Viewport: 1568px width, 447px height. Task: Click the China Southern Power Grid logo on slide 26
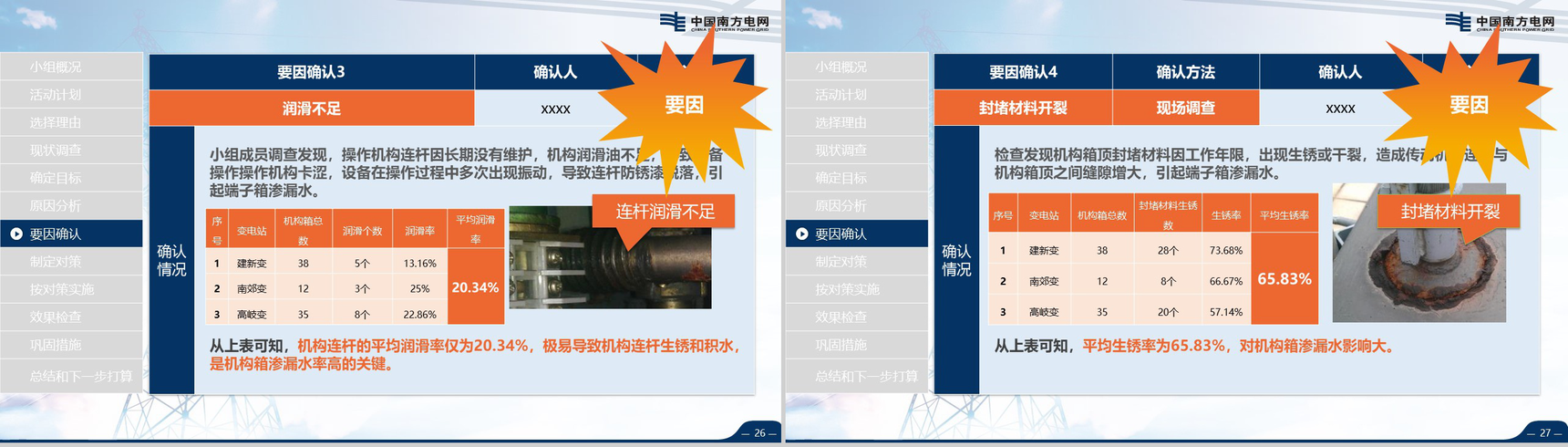tap(715, 22)
